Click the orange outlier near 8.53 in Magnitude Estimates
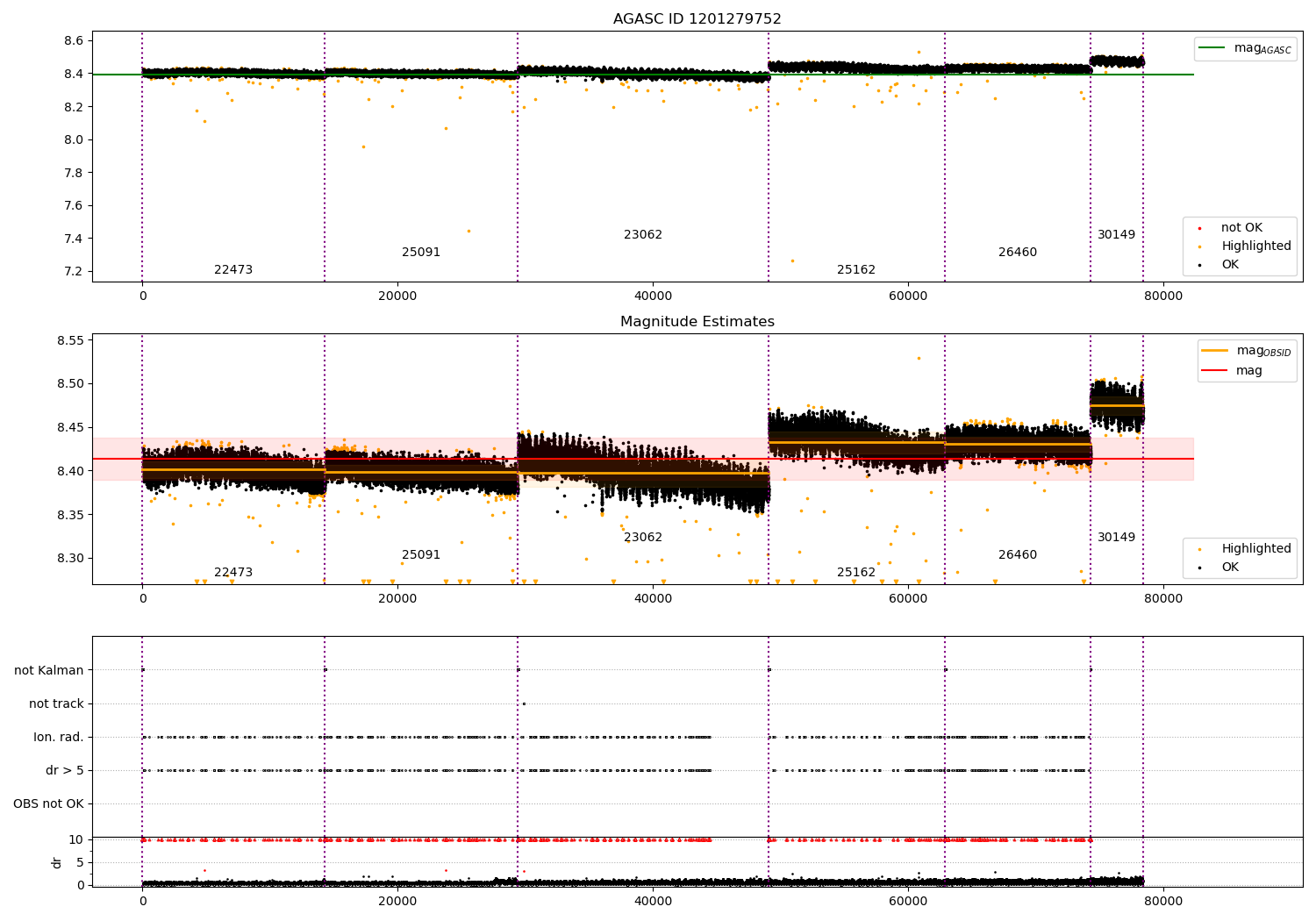Image resolution: width=1316 pixels, height=921 pixels. 919,358
